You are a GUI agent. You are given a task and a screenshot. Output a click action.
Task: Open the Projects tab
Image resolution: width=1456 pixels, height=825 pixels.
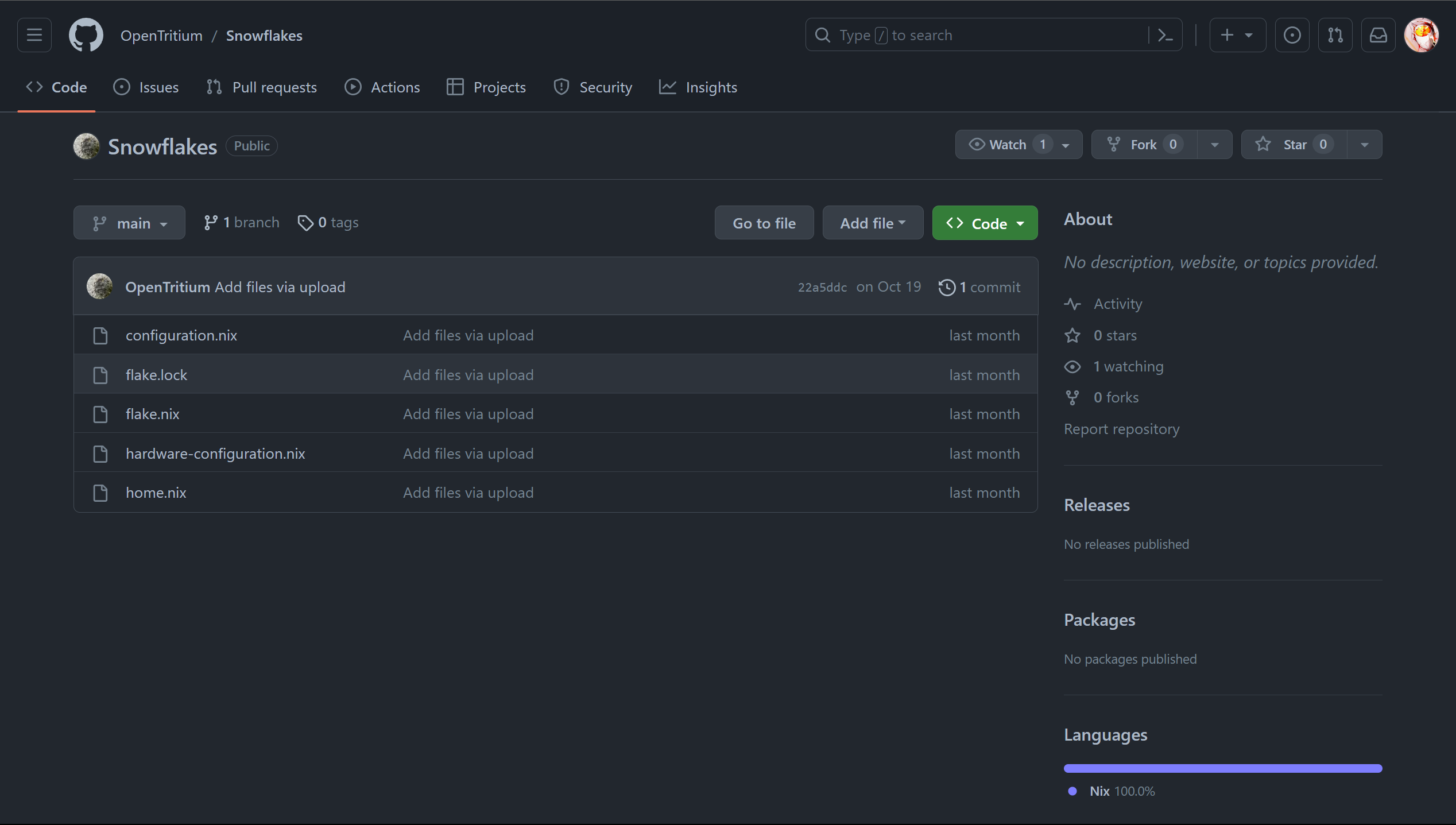point(486,87)
